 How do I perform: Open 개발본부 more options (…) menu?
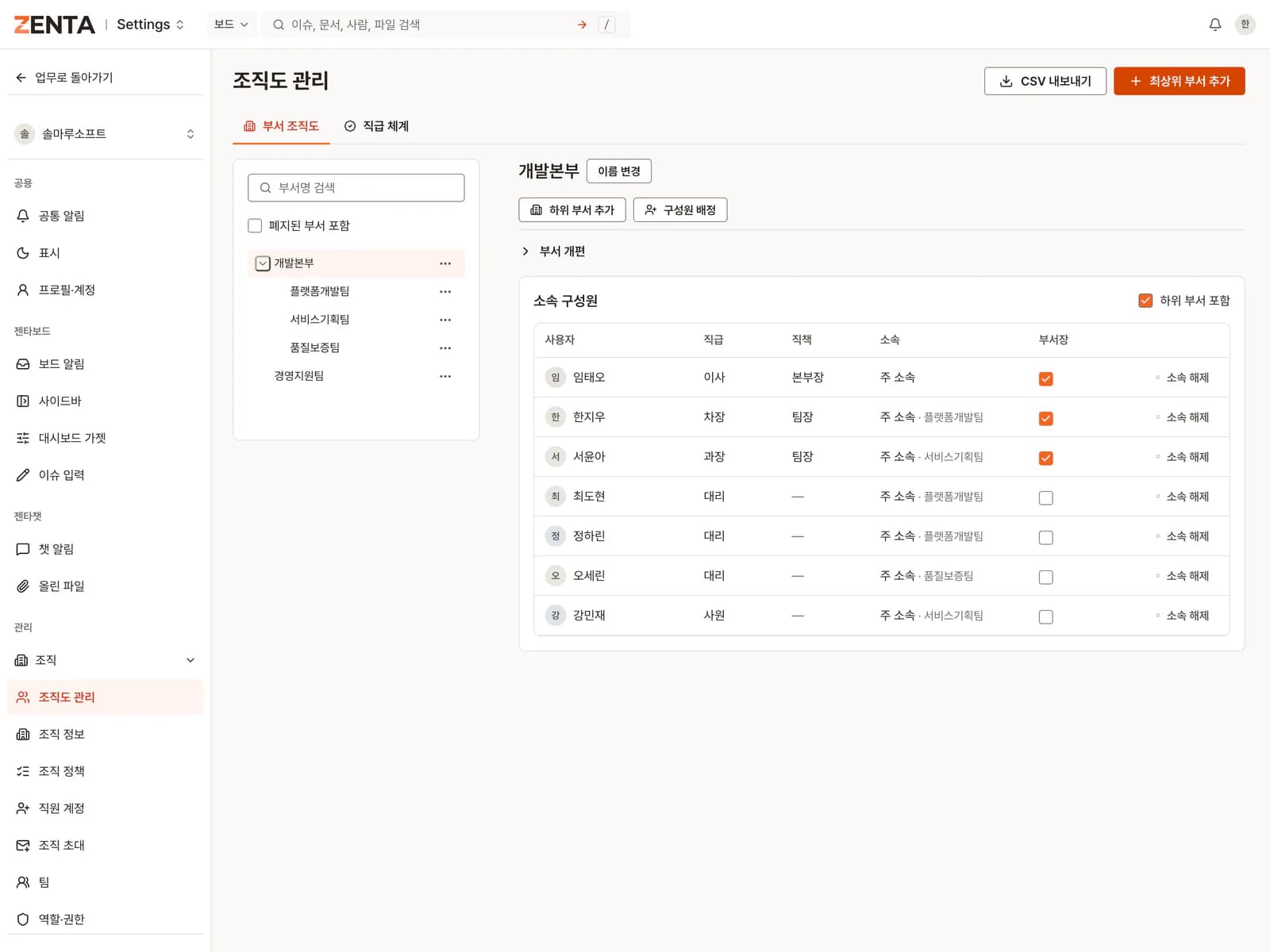click(x=445, y=263)
